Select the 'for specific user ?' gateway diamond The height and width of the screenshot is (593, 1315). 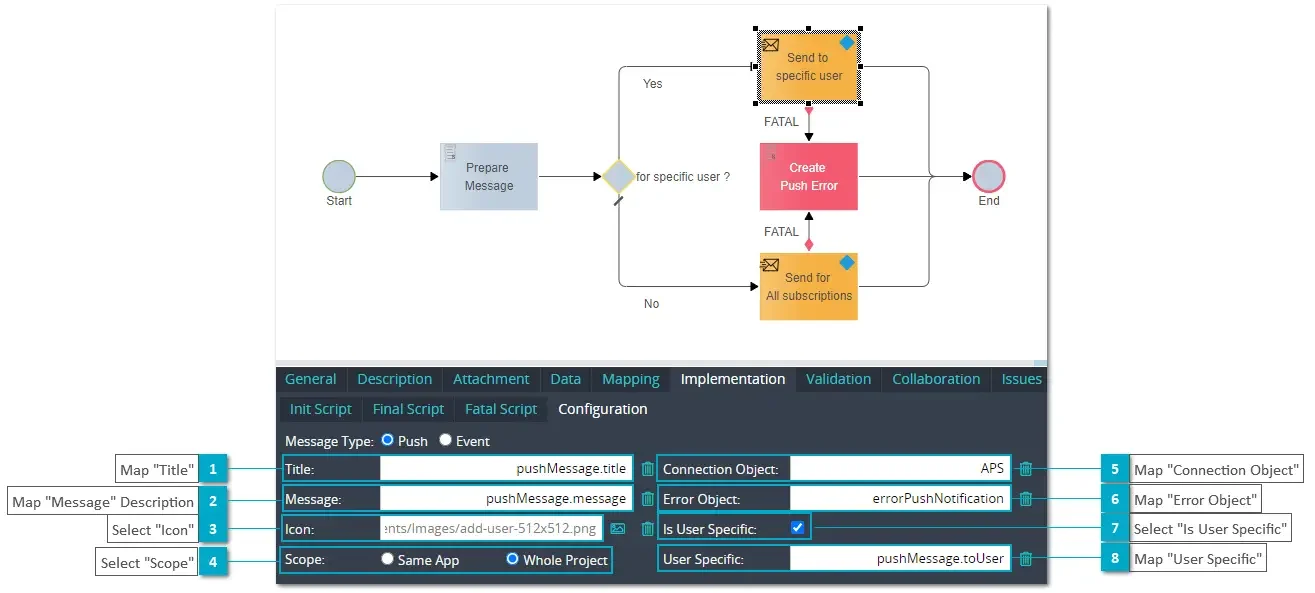pyautogui.click(x=618, y=177)
